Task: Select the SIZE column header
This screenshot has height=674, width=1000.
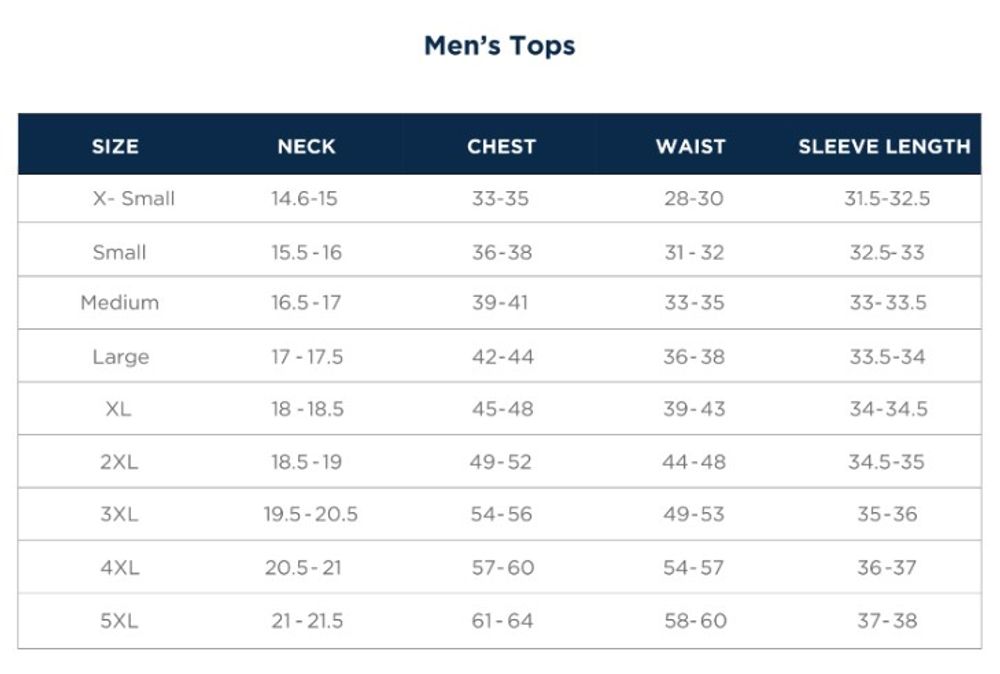Action: (115, 146)
